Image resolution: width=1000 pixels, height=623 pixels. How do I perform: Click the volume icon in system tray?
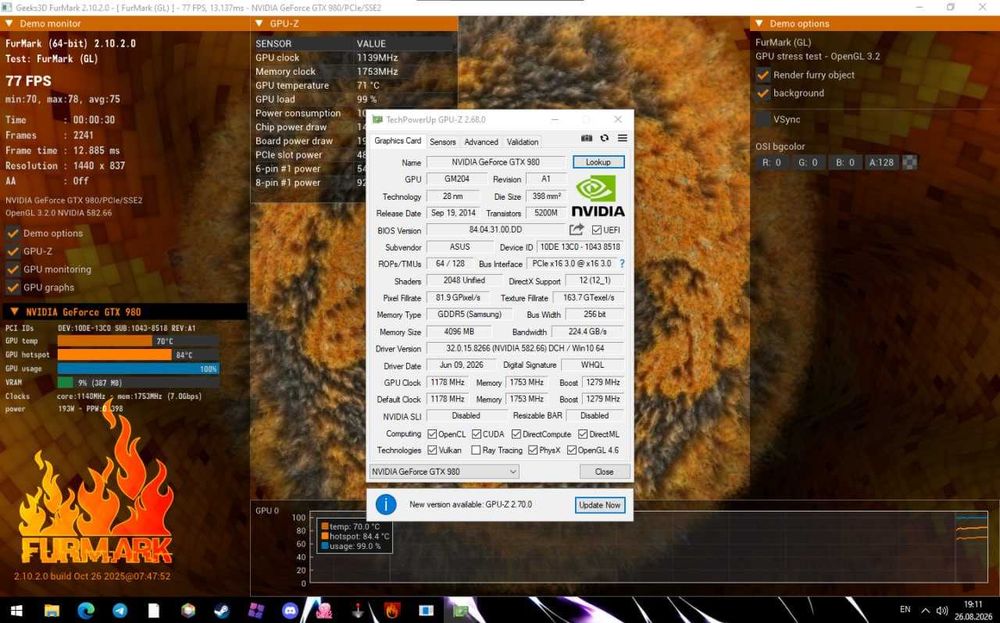pyautogui.click(x=942, y=611)
